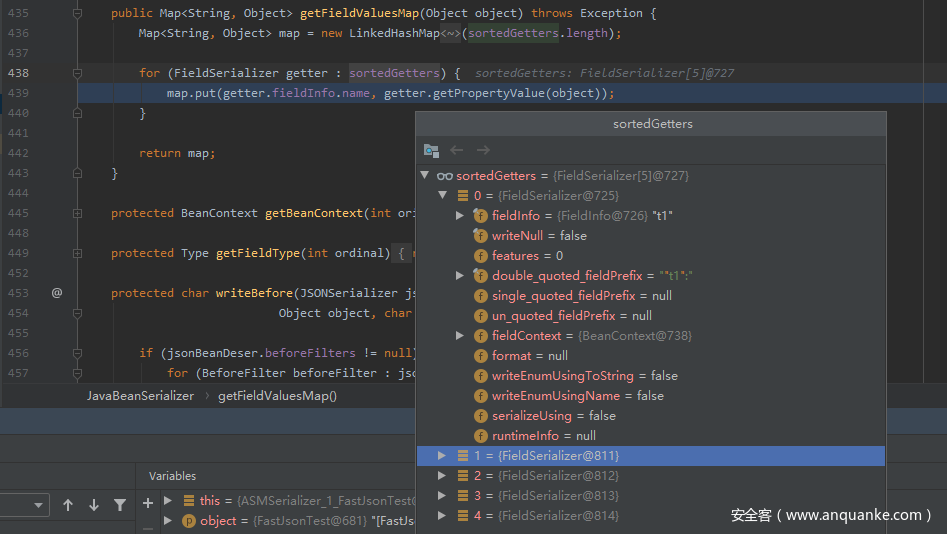Click the filter funnel icon in debugger

click(x=120, y=505)
